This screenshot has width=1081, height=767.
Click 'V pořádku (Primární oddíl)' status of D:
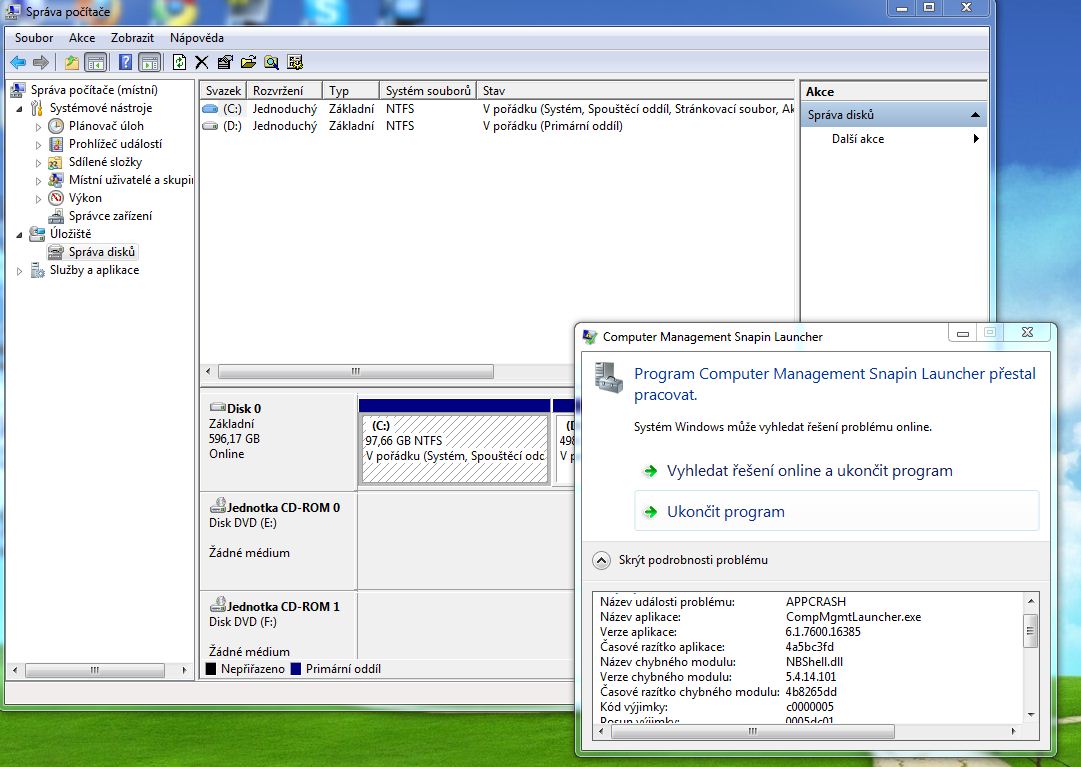tap(553, 126)
